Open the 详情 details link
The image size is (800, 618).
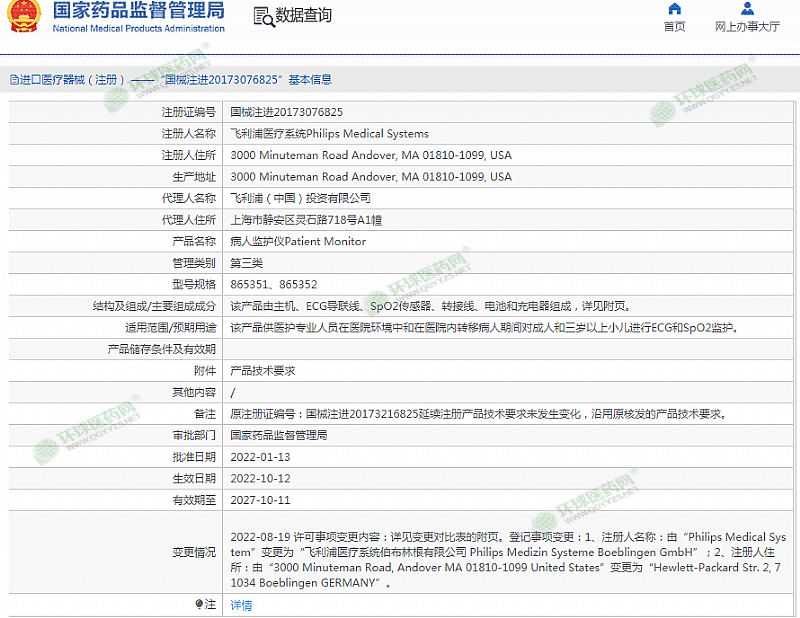[241, 605]
